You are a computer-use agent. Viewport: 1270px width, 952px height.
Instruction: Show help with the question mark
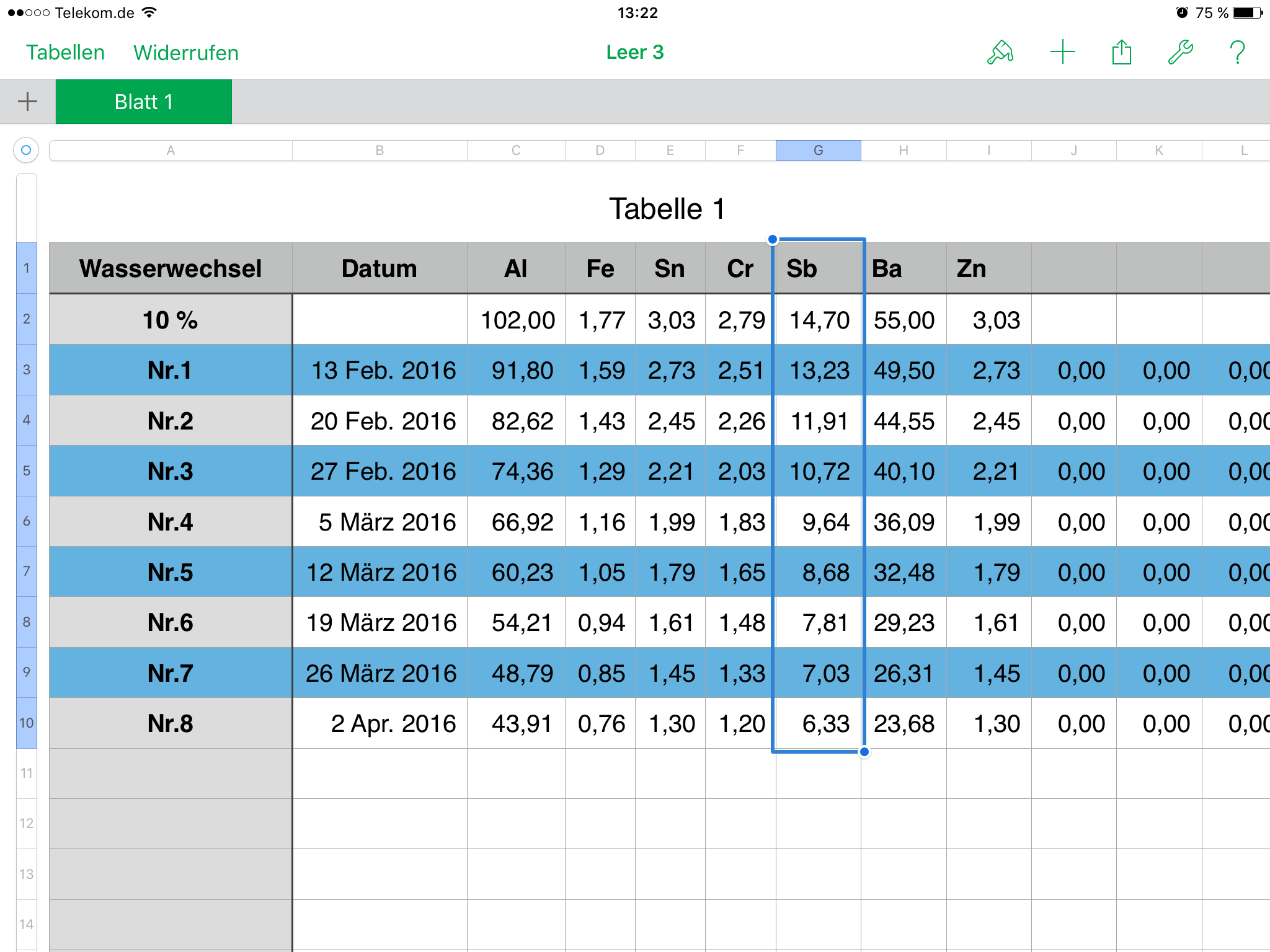point(1237,52)
